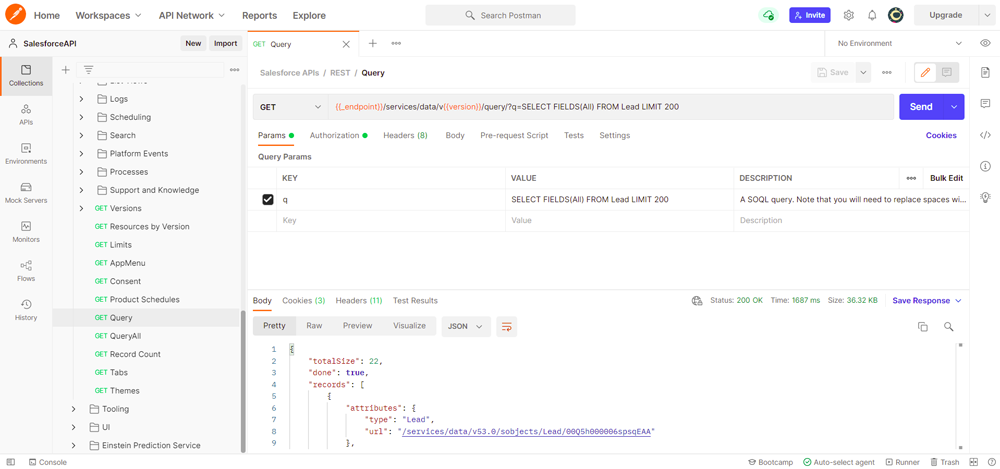
Task: Switch to comment mode icon
Action: click(946, 73)
